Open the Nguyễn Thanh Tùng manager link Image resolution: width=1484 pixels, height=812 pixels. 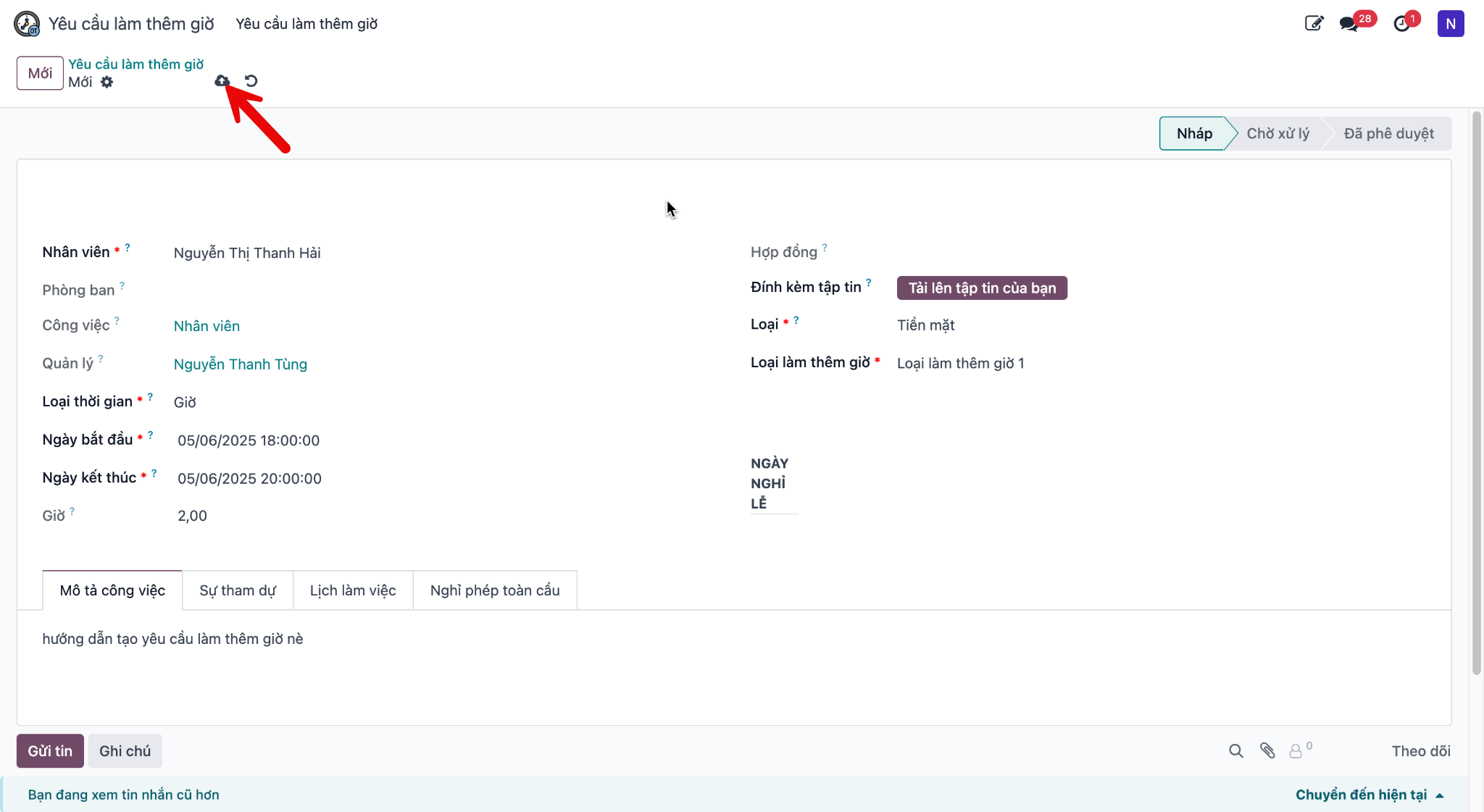point(241,364)
